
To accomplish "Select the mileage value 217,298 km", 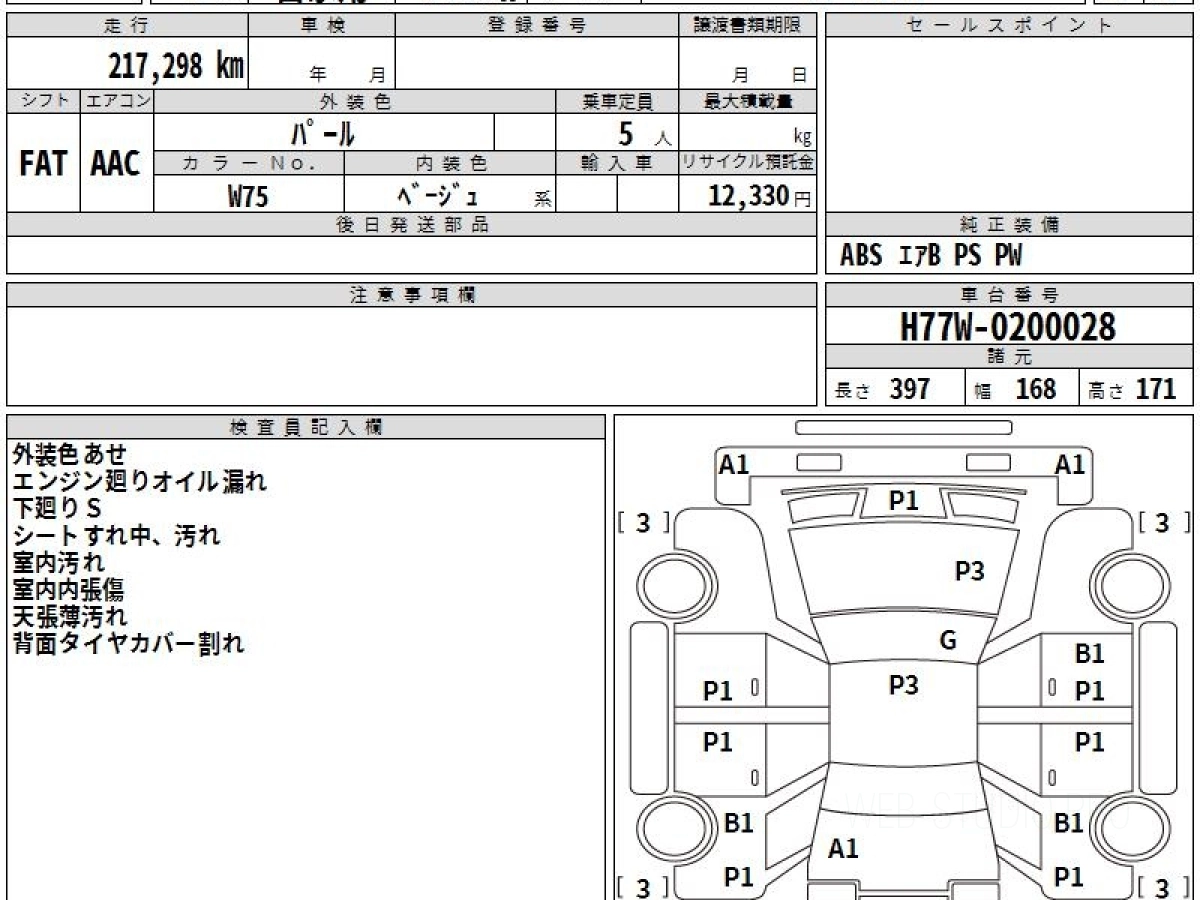I will point(176,64).
